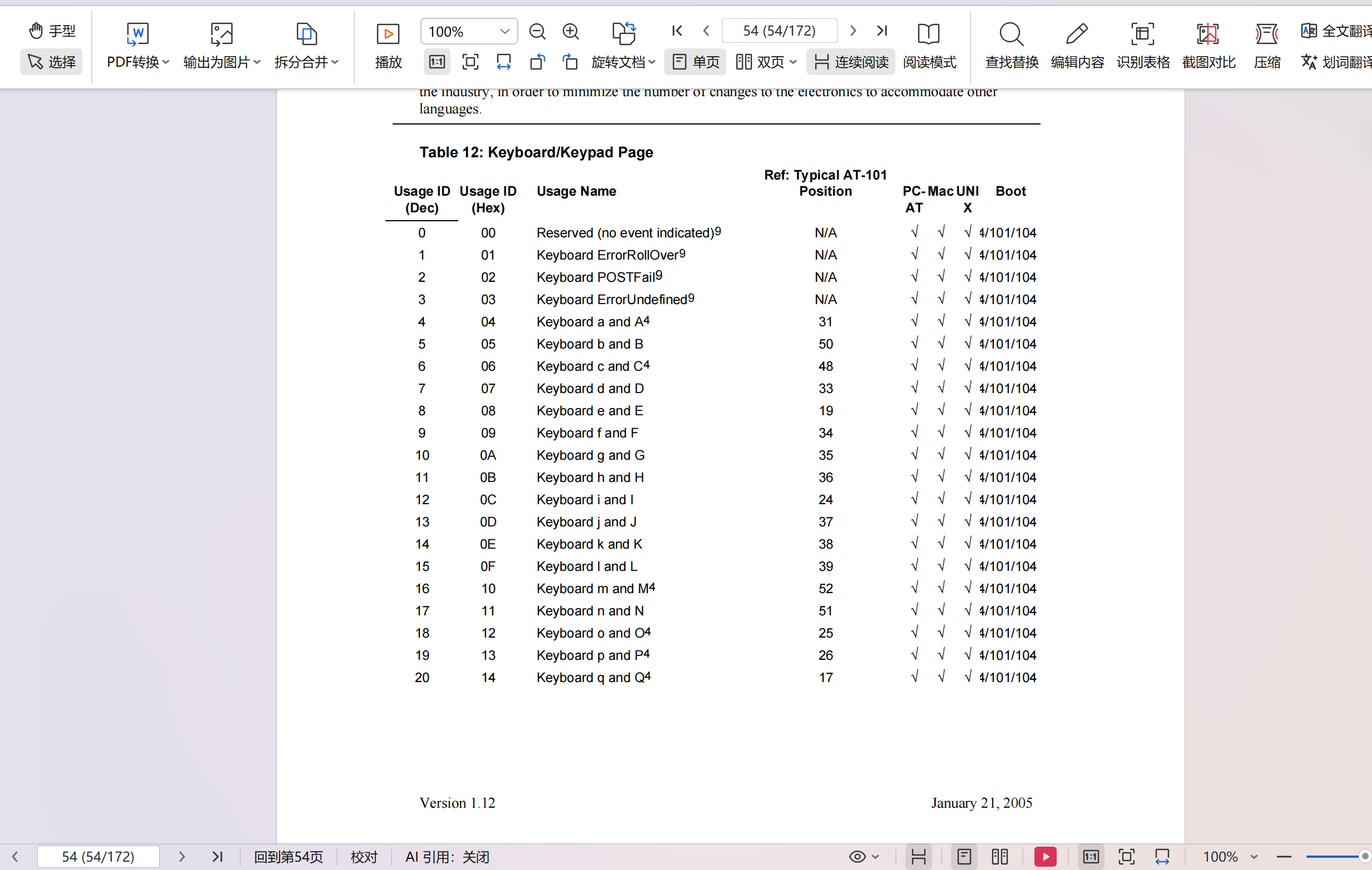Image resolution: width=1372 pixels, height=870 pixels.
Task: Click AI 引用: 关闭 status button
Action: click(447, 856)
